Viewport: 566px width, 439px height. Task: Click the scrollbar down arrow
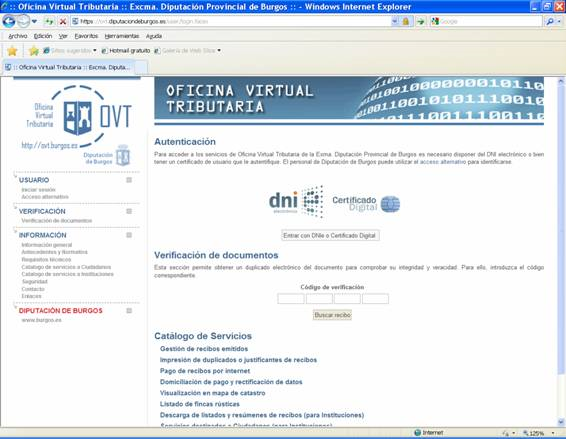561,422
